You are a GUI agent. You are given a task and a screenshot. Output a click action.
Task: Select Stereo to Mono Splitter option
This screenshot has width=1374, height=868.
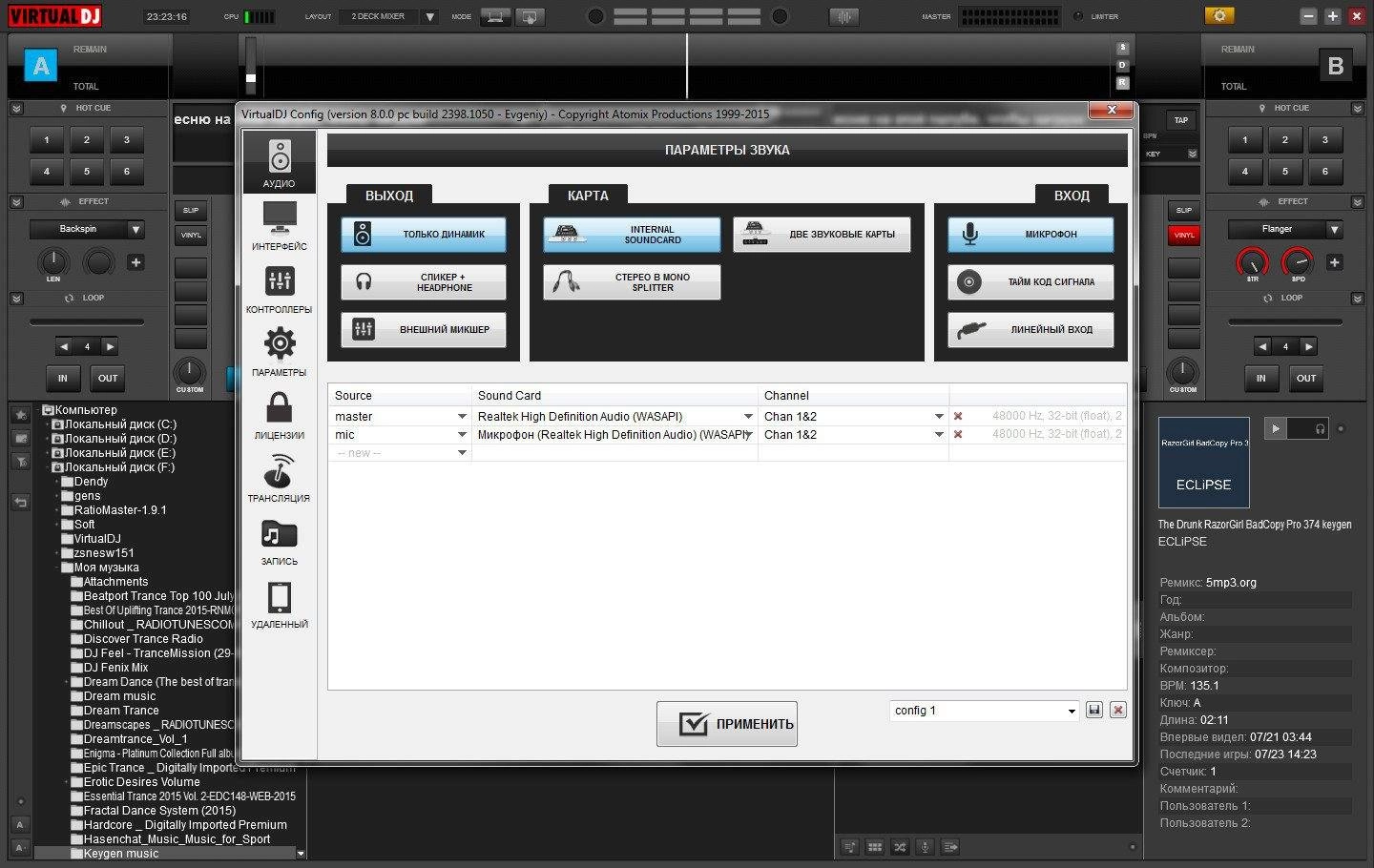tap(632, 282)
